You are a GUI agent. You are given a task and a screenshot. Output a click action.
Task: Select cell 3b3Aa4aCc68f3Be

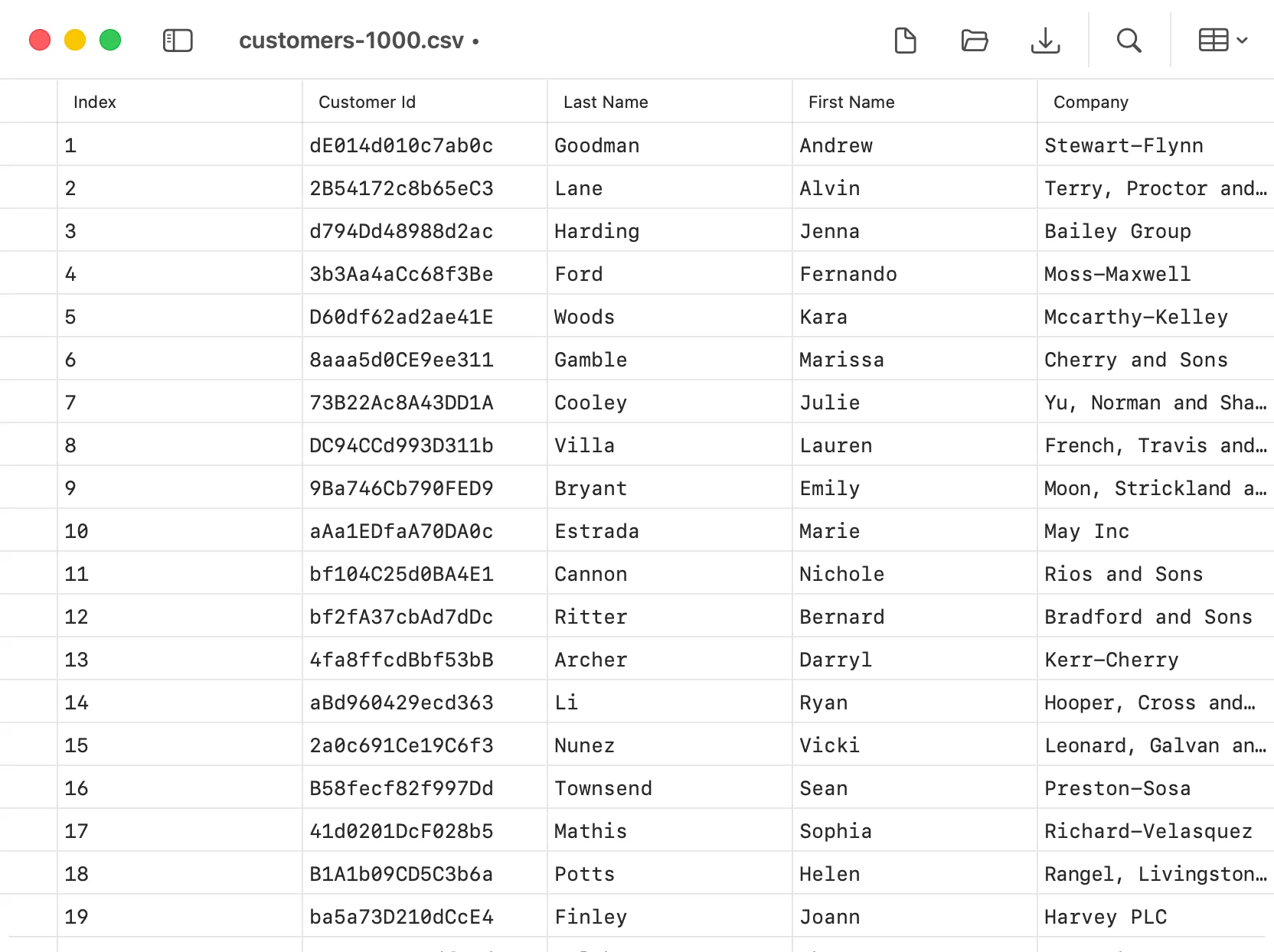425,273
